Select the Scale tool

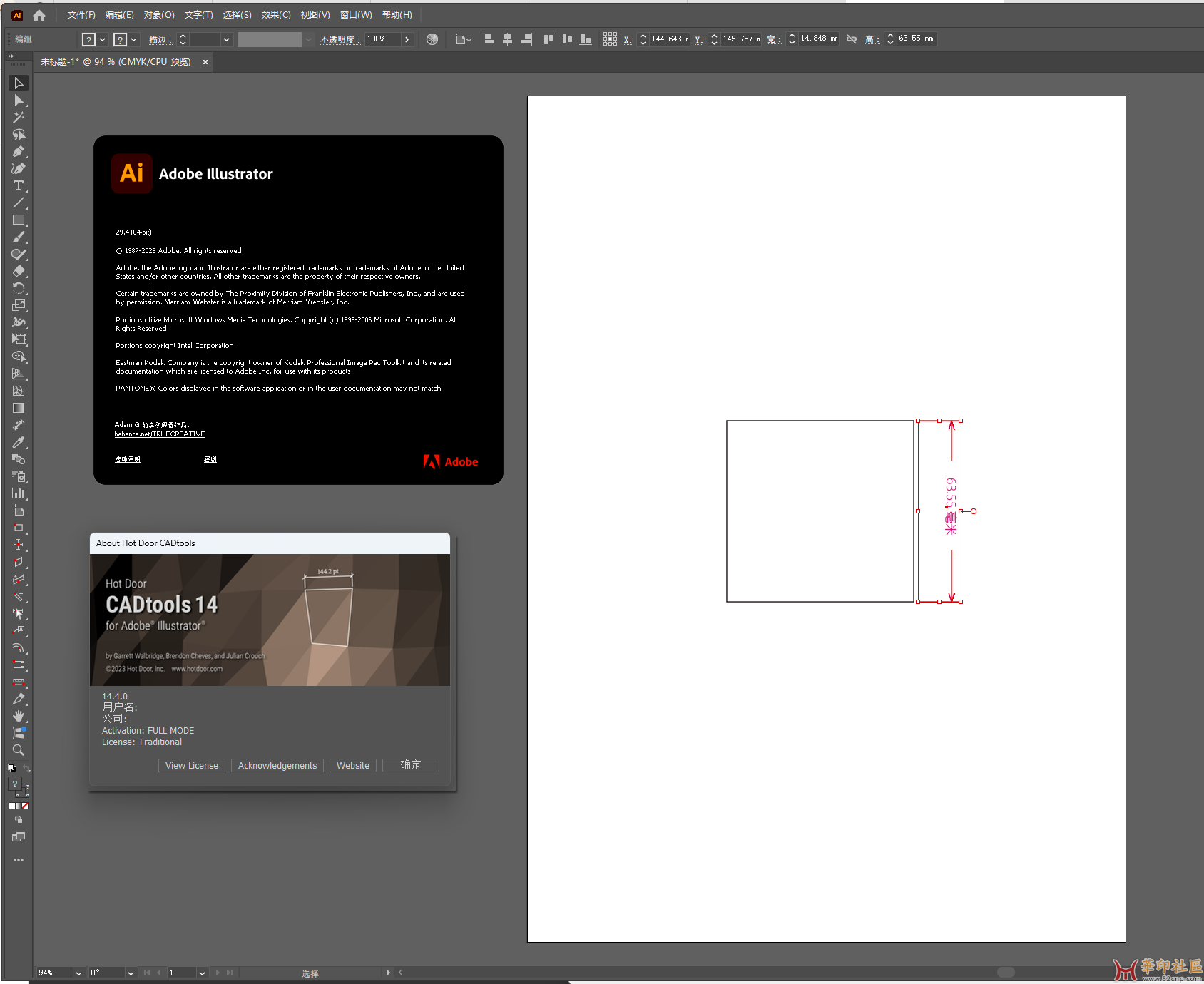[19, 306]
